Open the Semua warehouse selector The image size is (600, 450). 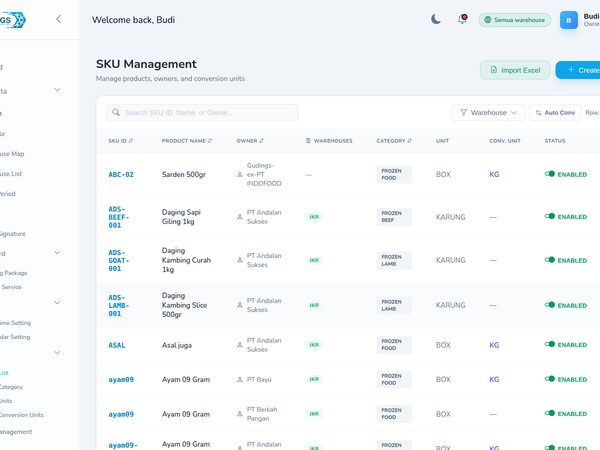[515, 20]
